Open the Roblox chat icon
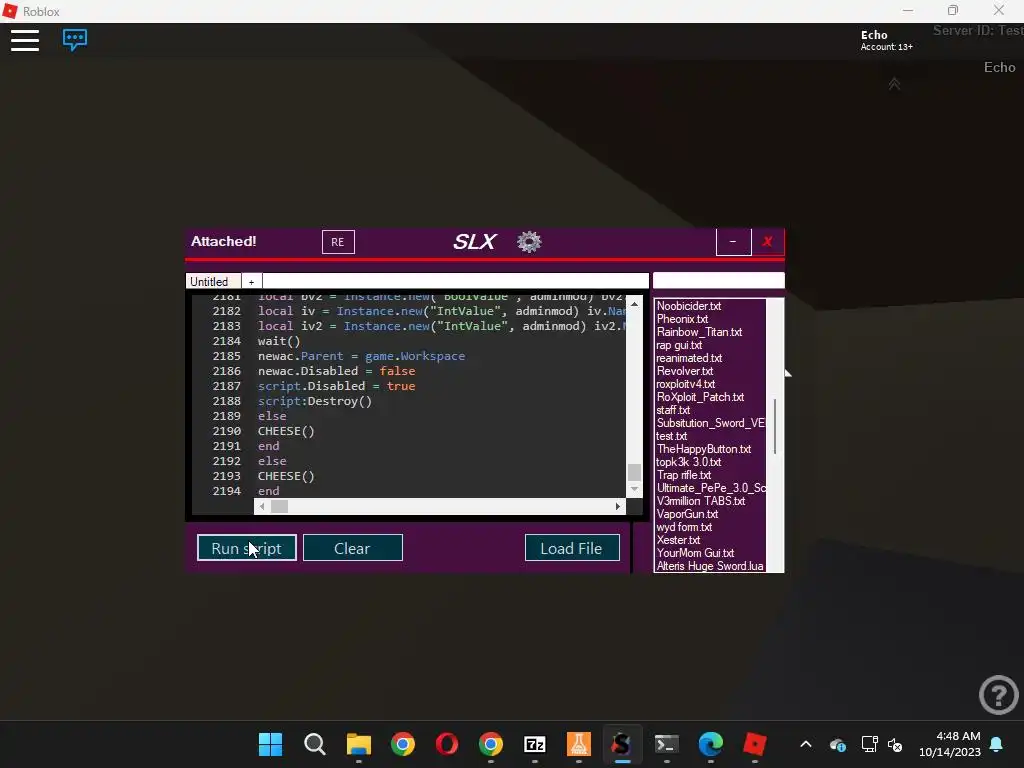 click(75, 39)
